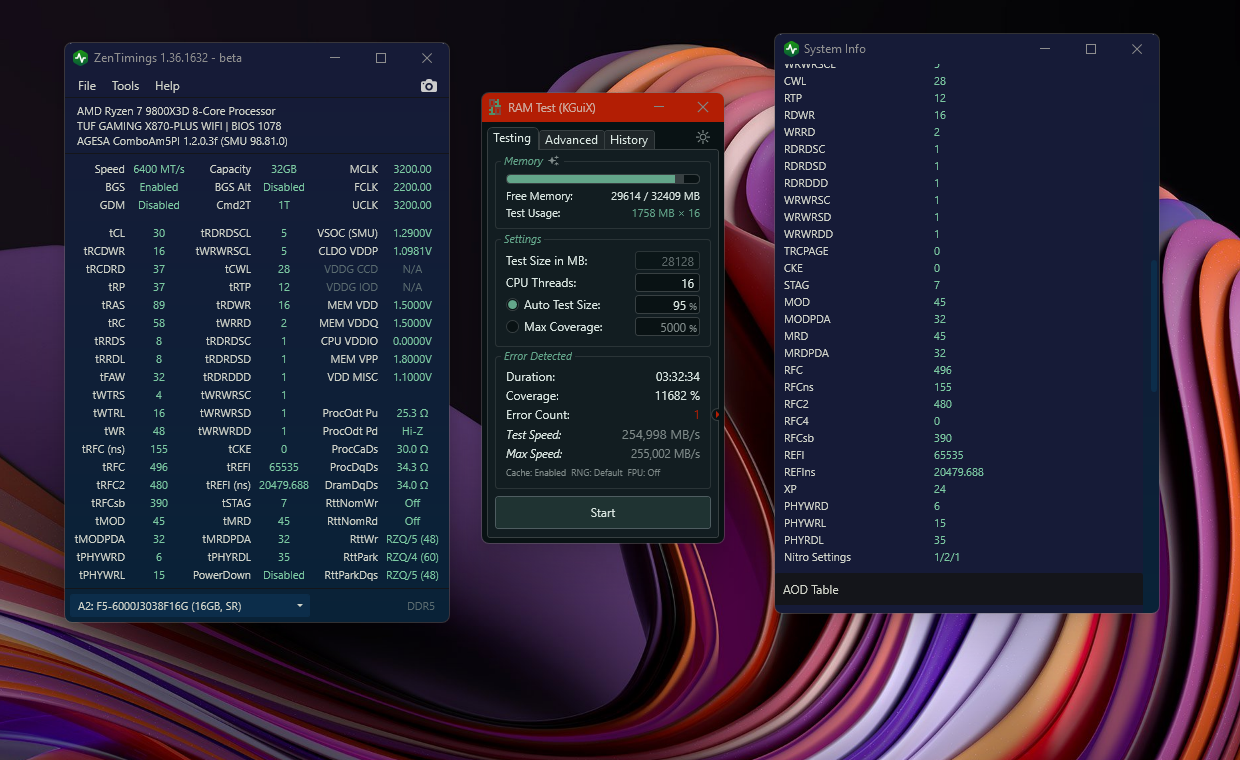Click the System Info app logo icon
This screenshot has width=1240, height=760.
[x=792, y=49]
